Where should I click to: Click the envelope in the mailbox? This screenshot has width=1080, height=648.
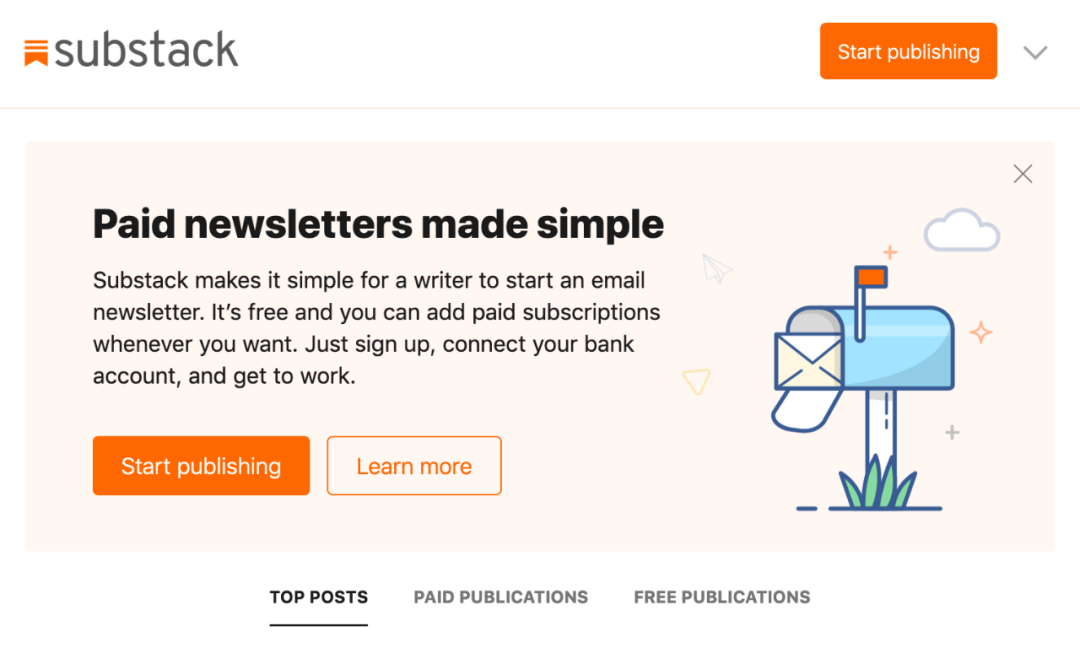point(808,361)
